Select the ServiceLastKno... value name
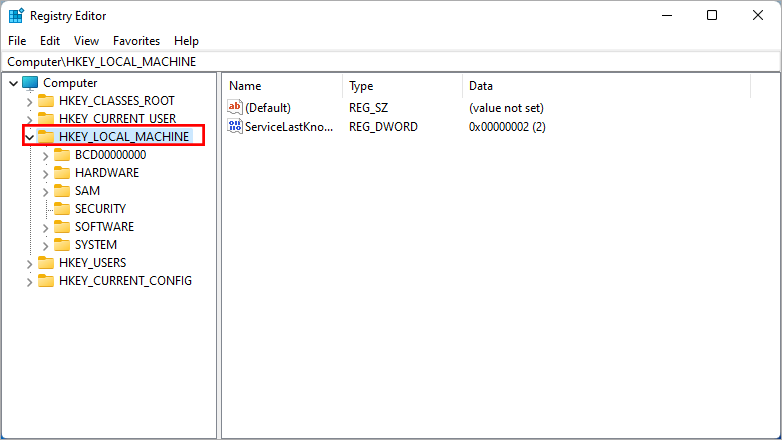This screenshot has width=782, height=440. click(289, 127)
